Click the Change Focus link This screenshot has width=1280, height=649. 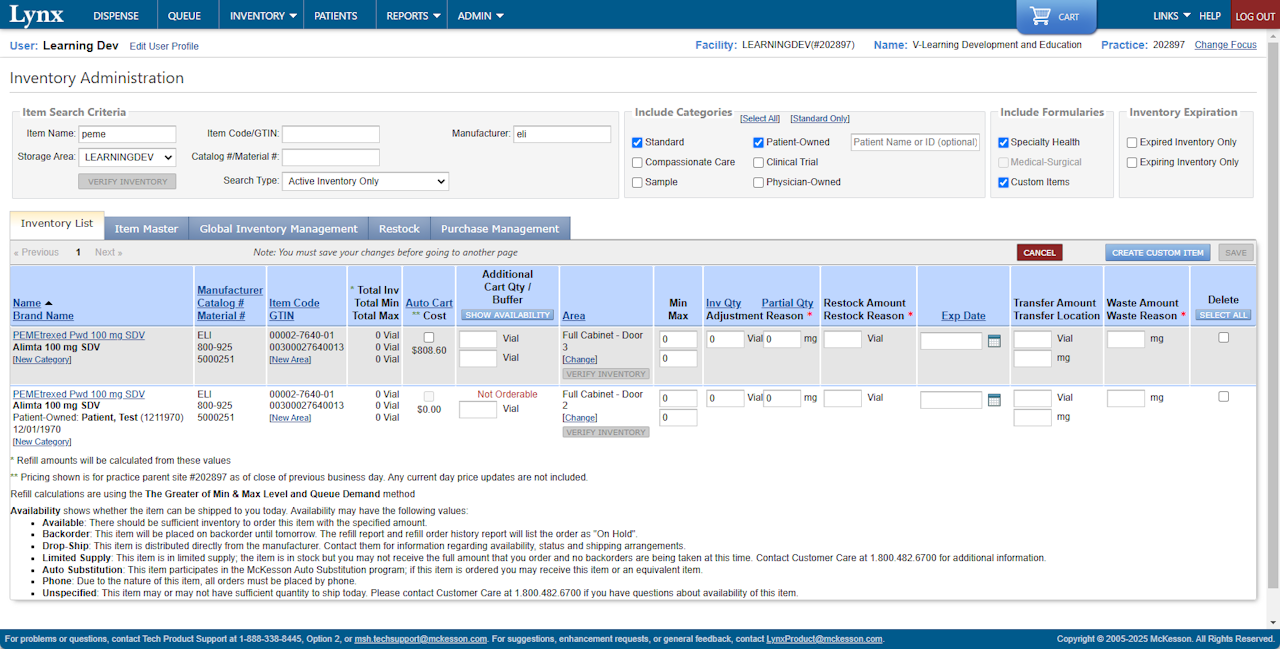(x=1225, y=45)
